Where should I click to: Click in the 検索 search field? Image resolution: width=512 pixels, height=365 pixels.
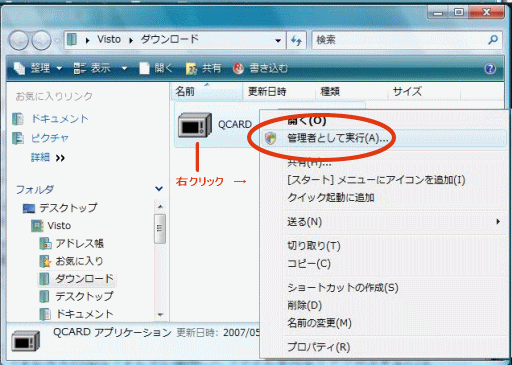pyautogui.click(x=400, y=40)
